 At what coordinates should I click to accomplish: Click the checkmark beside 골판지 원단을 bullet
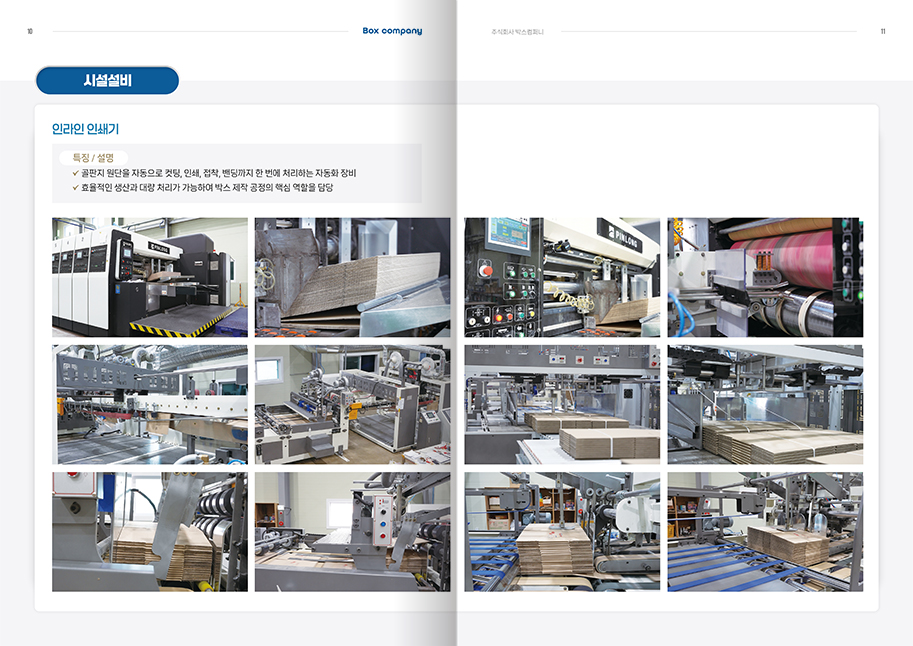pos(75,173)
